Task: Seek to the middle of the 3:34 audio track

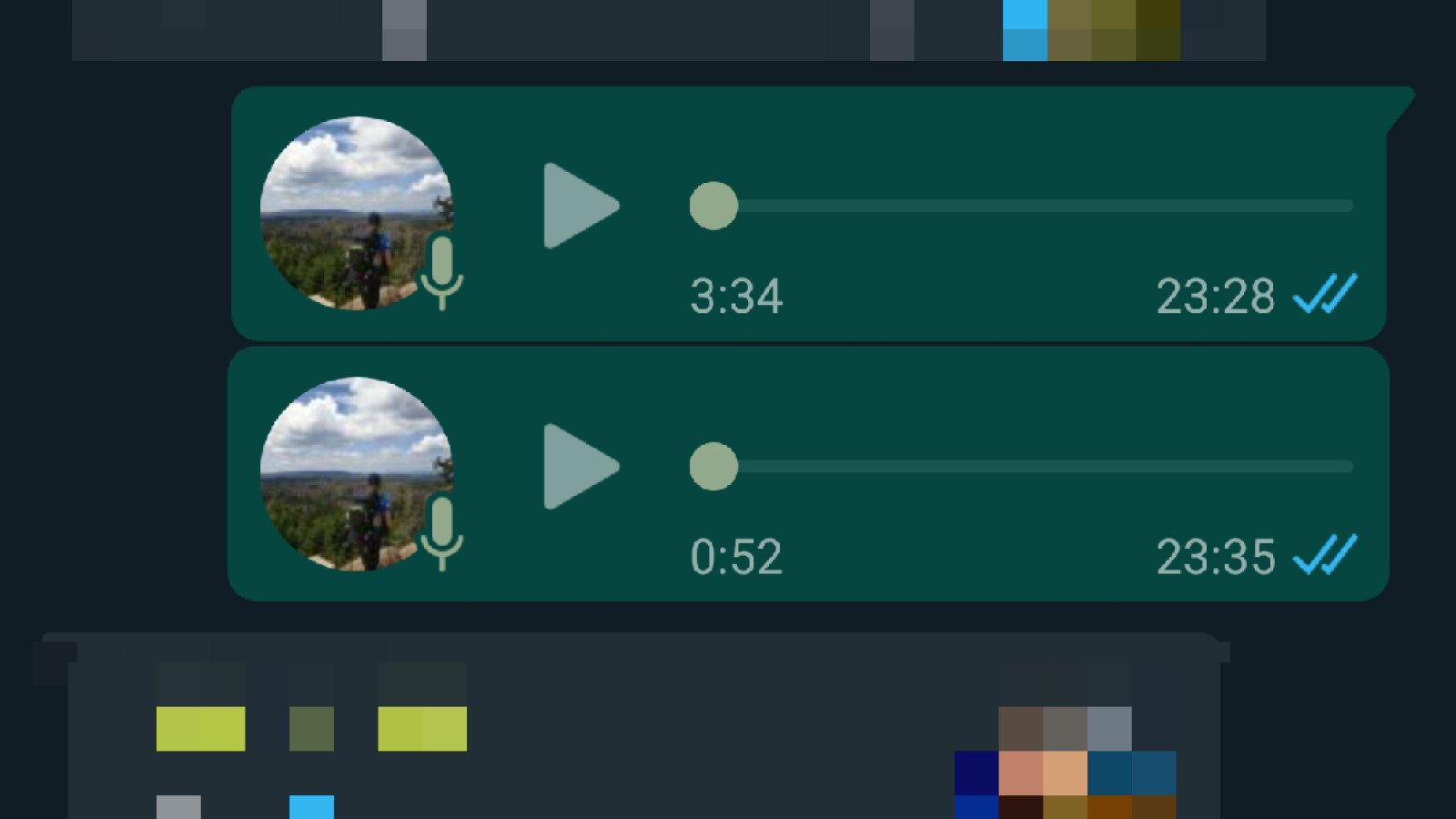Action: pos(1033,206)
